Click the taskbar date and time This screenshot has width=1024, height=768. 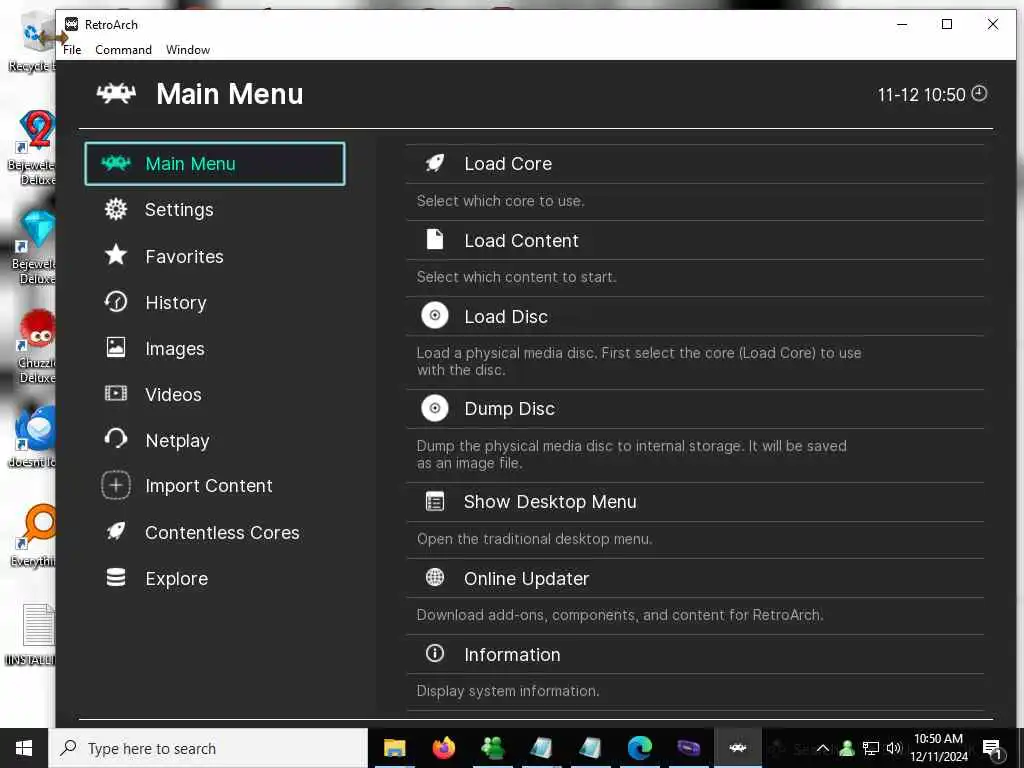click(x=938, y=748)
